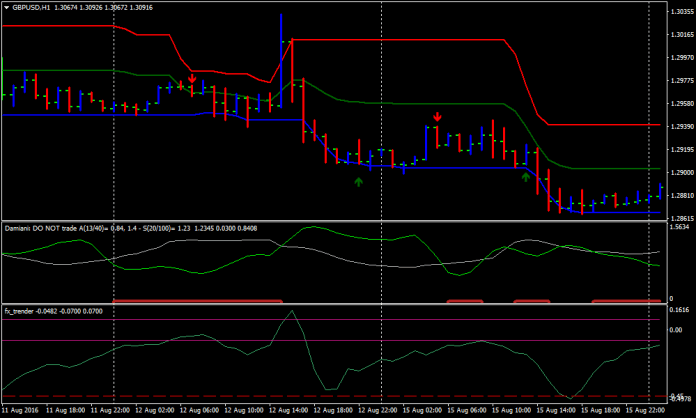Screen dimensions: 696x418
Task: Click the green buy arrow near 12 Aug 18:00
Action: coord(358,181)
